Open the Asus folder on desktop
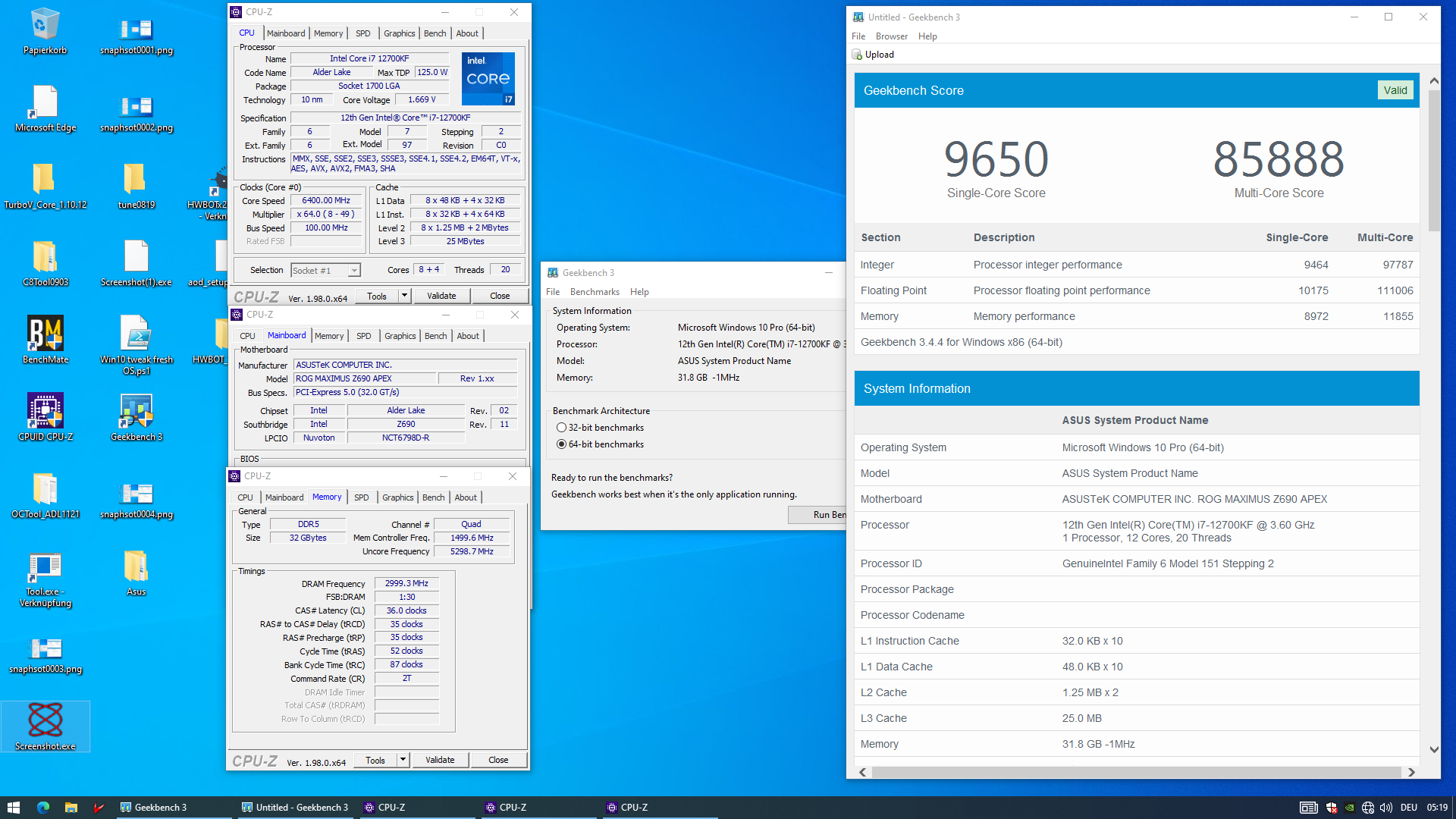The image size is (1456, 819). point(136,573)
